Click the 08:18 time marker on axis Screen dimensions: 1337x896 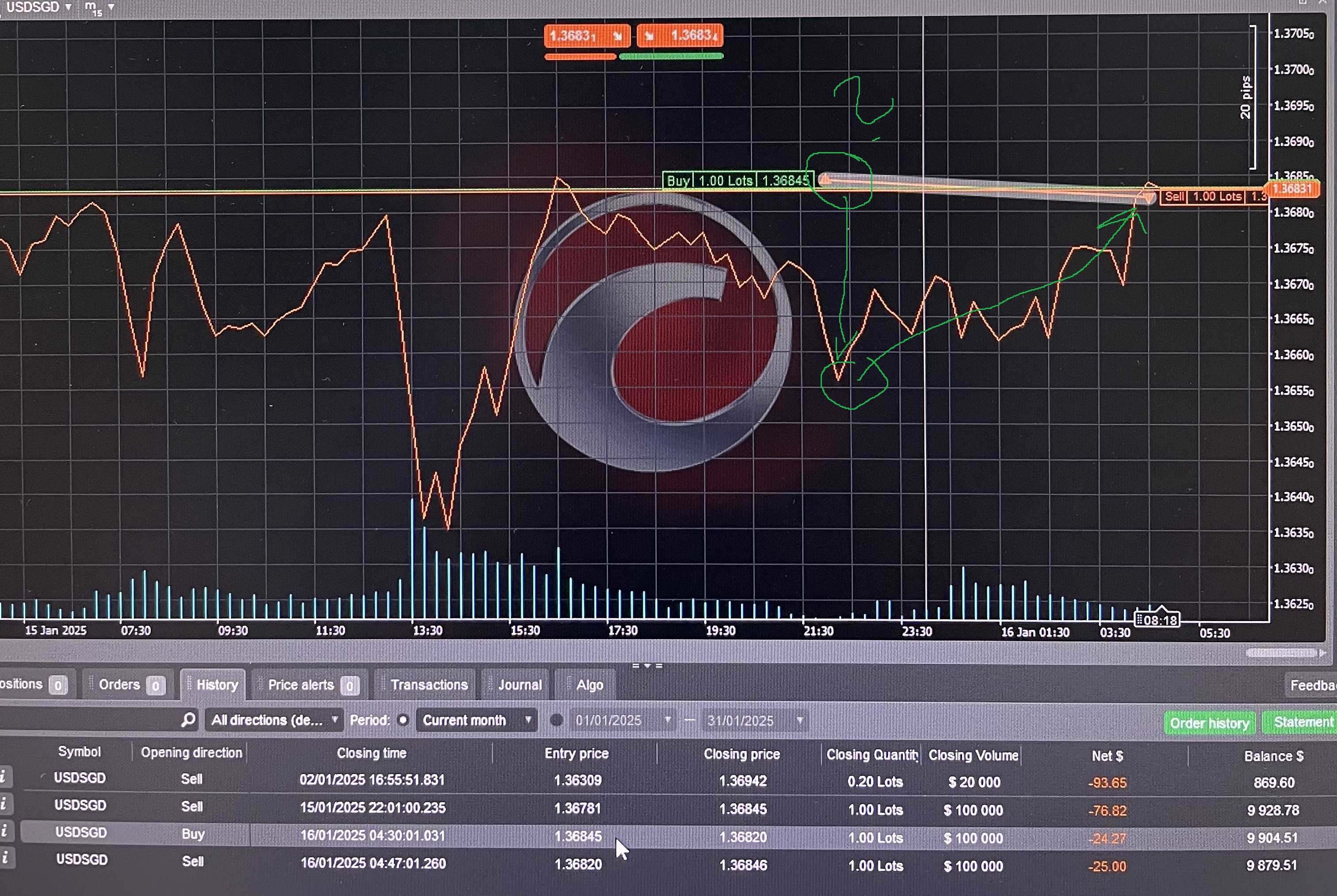tap(1157, 620)
